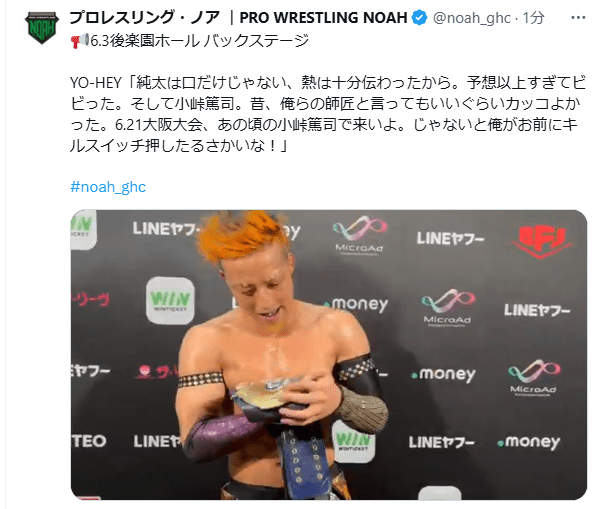Click the top-center MicroAd logo in video

(359, 235)
